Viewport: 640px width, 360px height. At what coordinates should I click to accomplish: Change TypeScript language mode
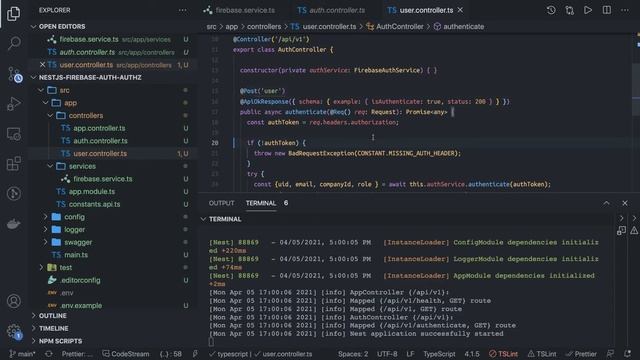tap(439, 354)
